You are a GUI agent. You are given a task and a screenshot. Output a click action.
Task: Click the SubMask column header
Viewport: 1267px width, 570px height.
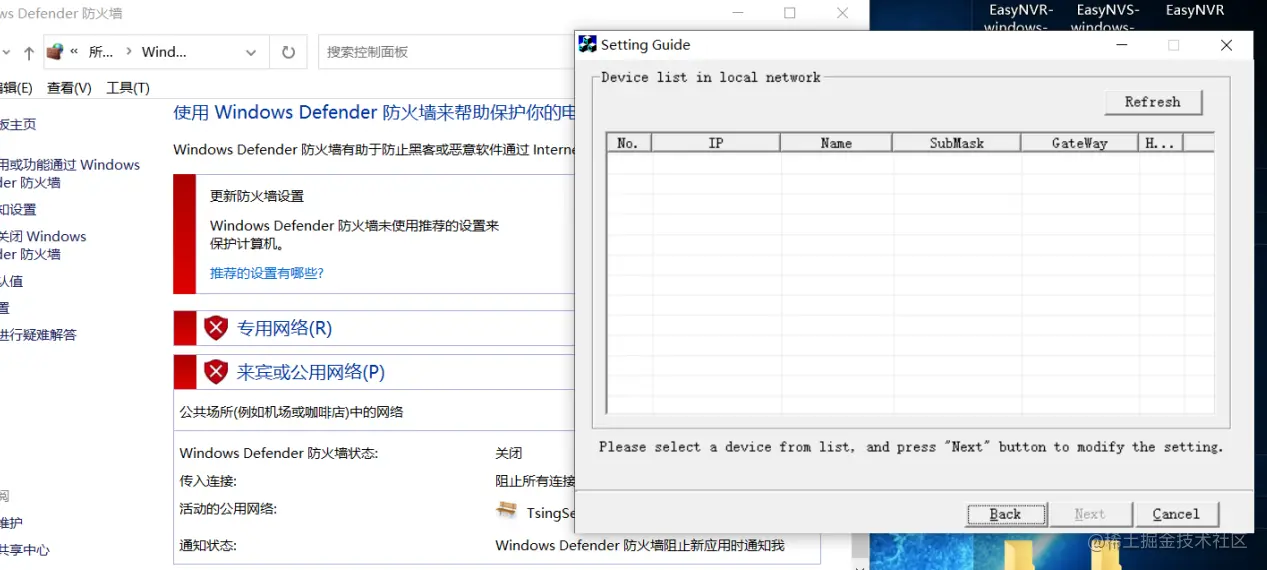(956, 143)
